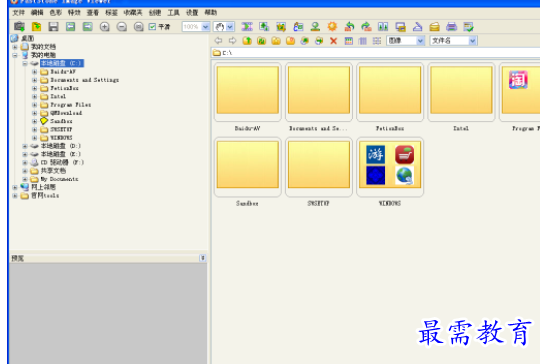Expand the Program Files tree folder
540x364 pixels.
34,105
